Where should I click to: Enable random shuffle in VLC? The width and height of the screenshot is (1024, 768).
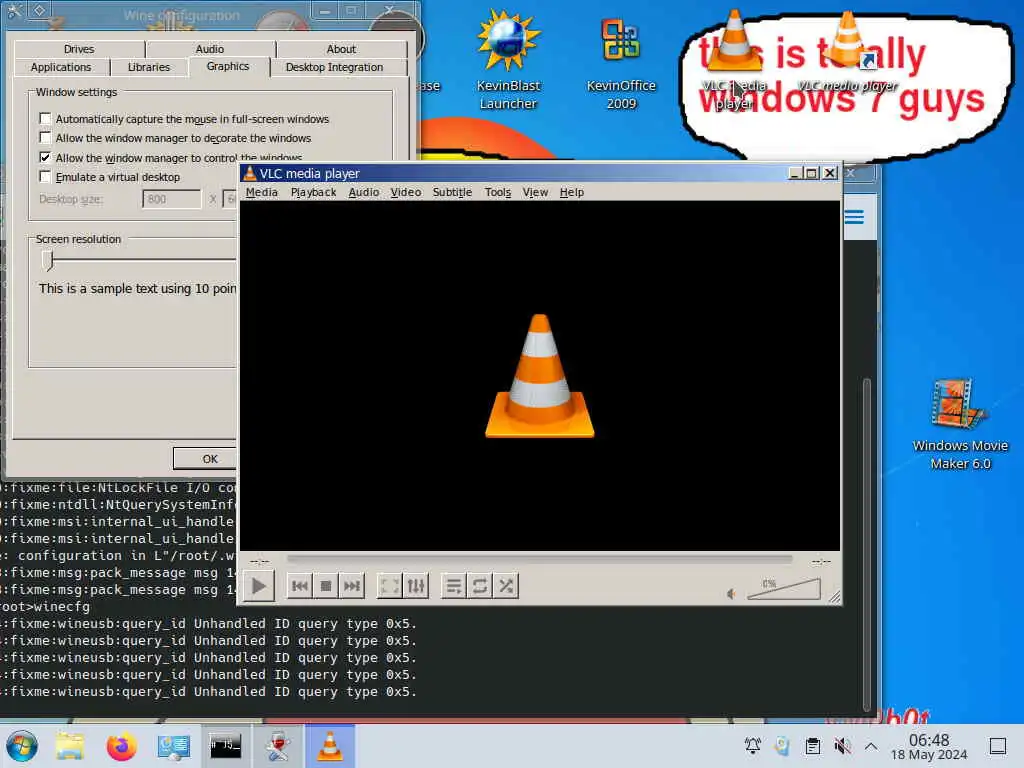point(506,586)
